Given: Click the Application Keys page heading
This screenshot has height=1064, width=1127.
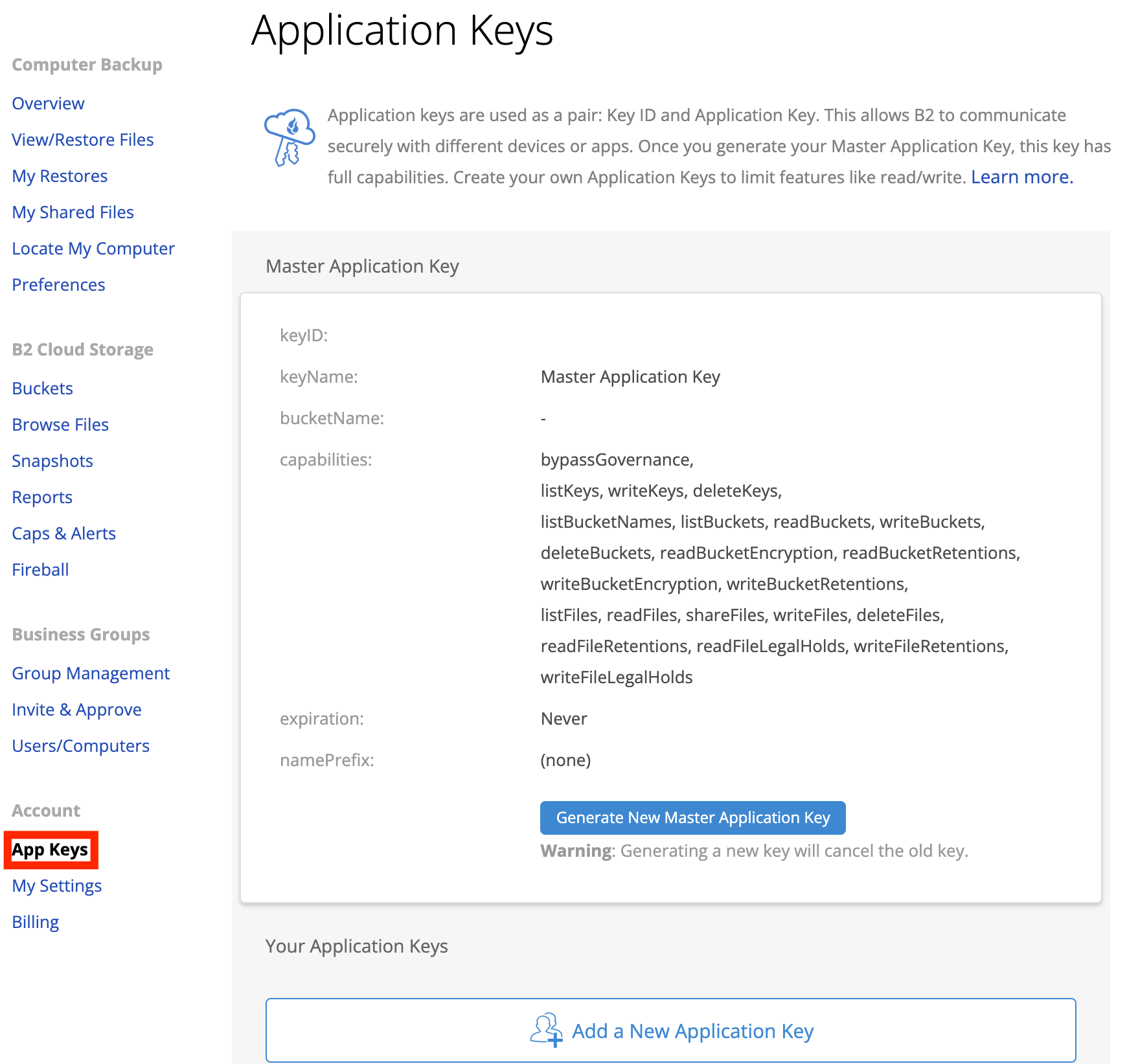Looking at the screenshot, I should coord(402,31).
